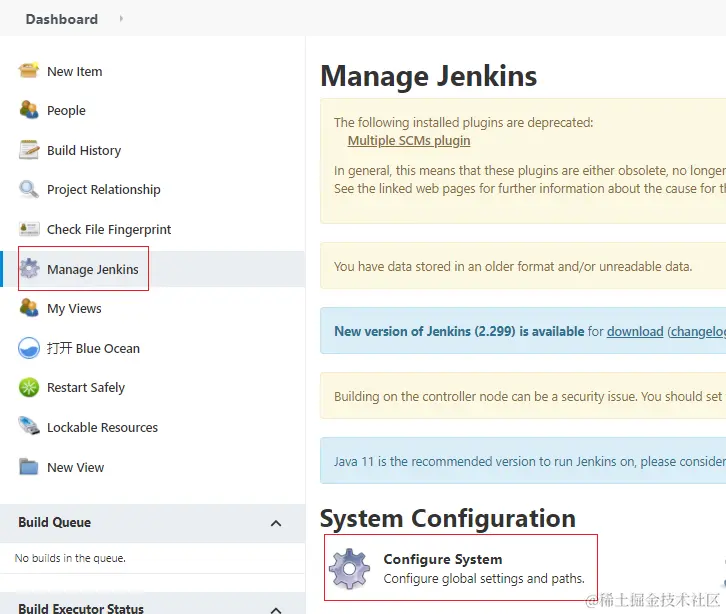Open the People page link
This screenshot has height=614, width=726.
(x=66, y=111)
